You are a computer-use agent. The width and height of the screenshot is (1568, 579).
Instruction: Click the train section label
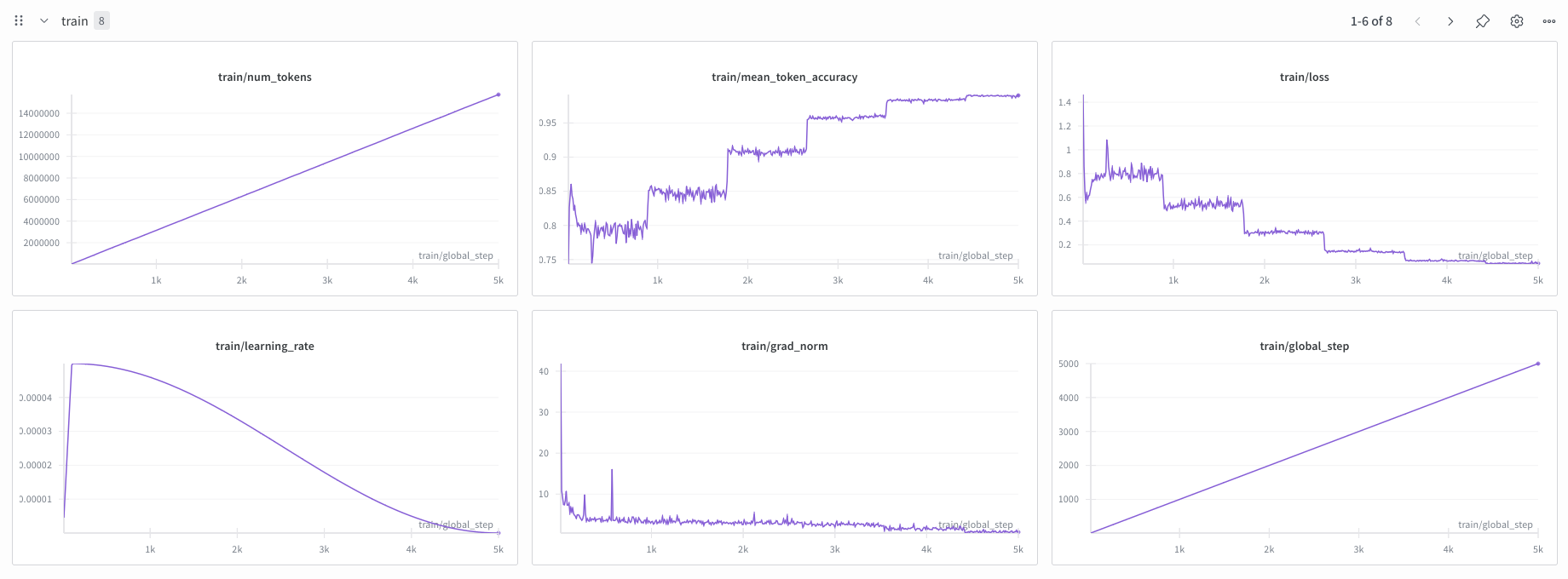coord(72,20)
